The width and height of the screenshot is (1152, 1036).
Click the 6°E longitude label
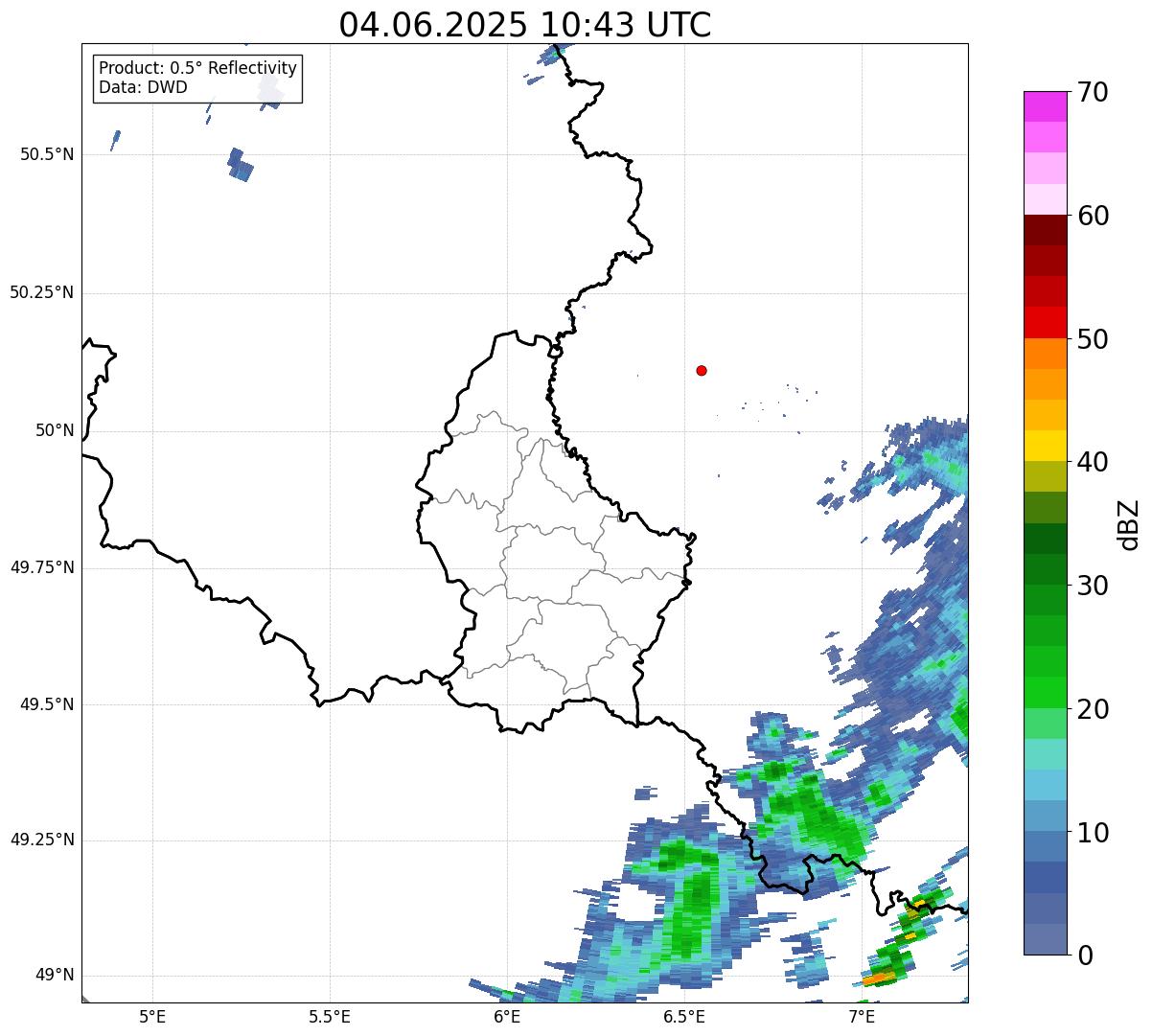pos(508,1016)
